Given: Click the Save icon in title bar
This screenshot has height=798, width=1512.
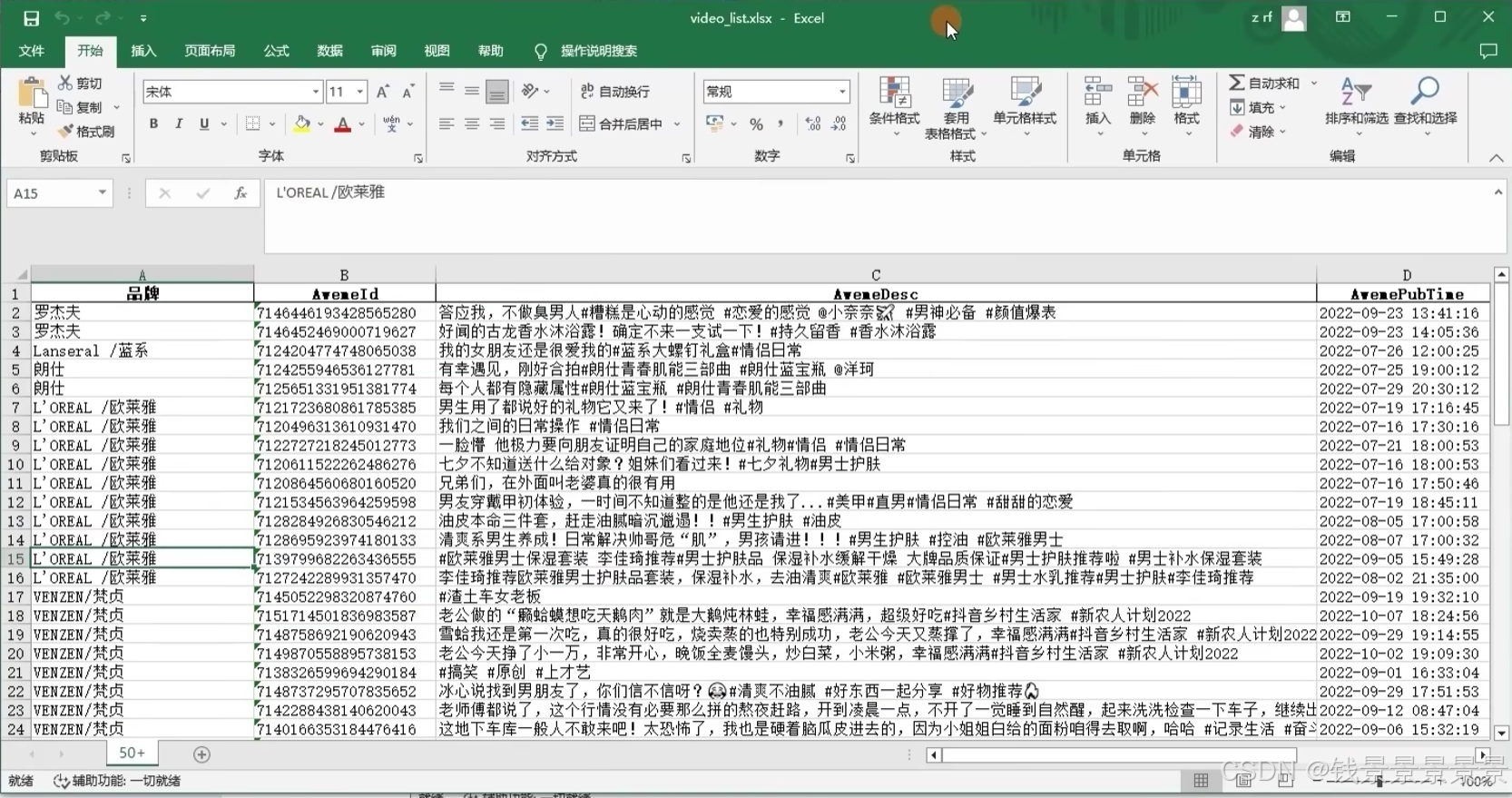Looking at the screenshot, I should point(31,18).
